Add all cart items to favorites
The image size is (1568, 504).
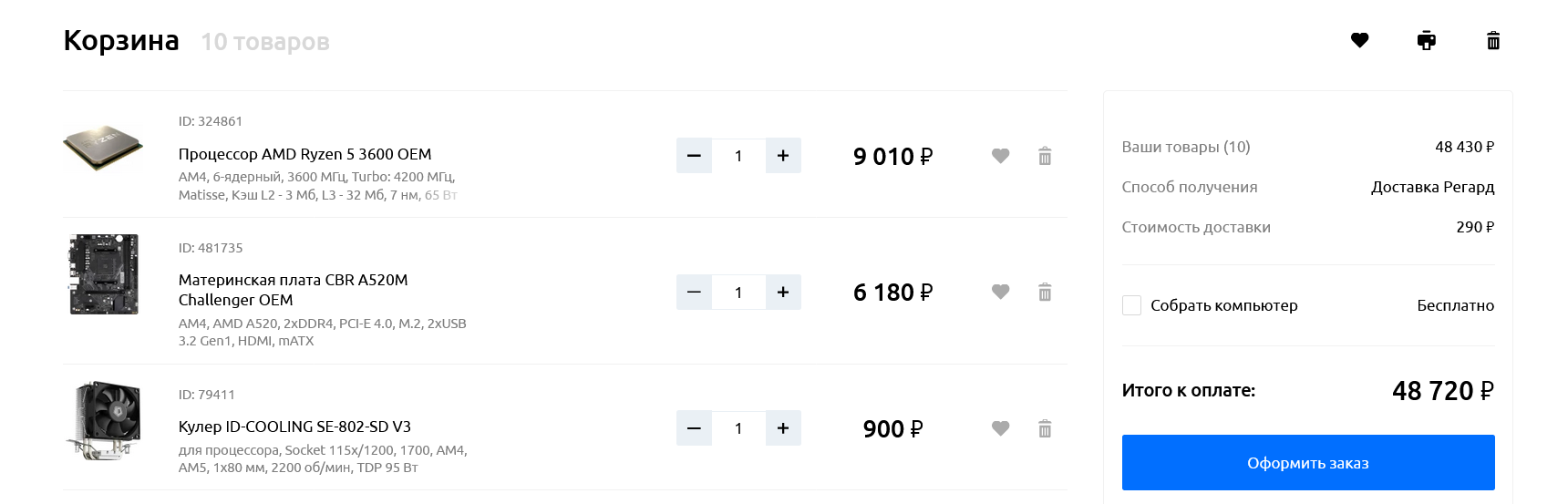[x=1359, y=40]
